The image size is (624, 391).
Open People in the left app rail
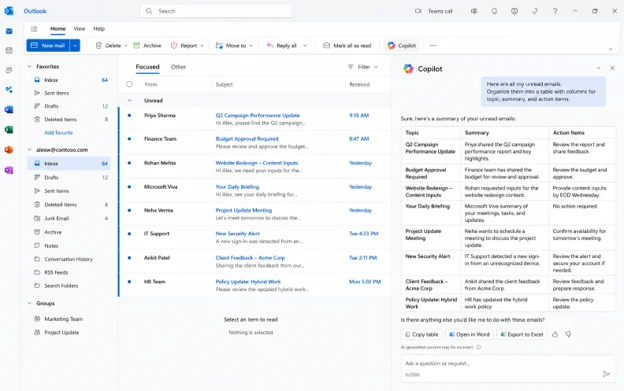(9, 70)
